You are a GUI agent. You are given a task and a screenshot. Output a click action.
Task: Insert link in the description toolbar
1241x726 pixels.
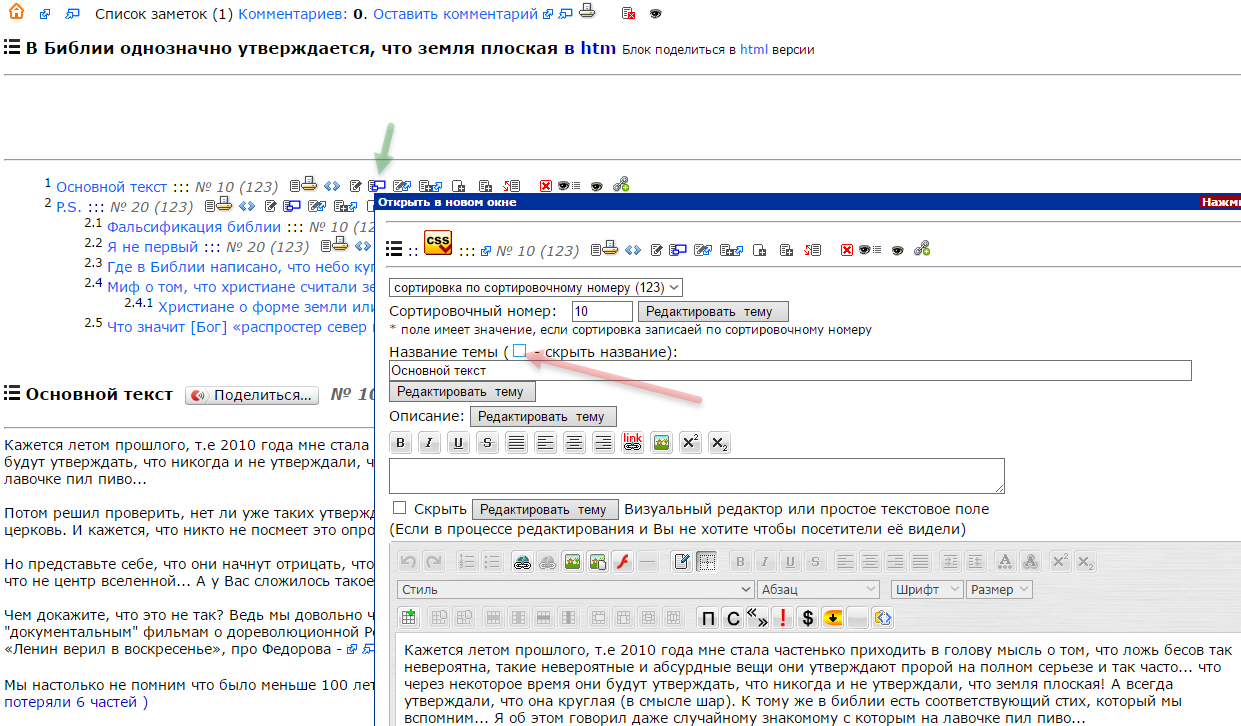(632, 443)
